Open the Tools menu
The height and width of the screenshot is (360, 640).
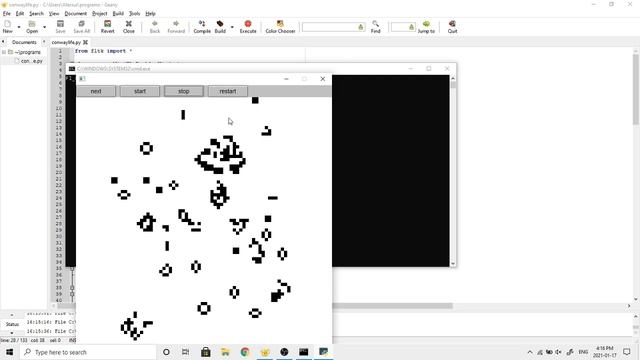point(134,13)
